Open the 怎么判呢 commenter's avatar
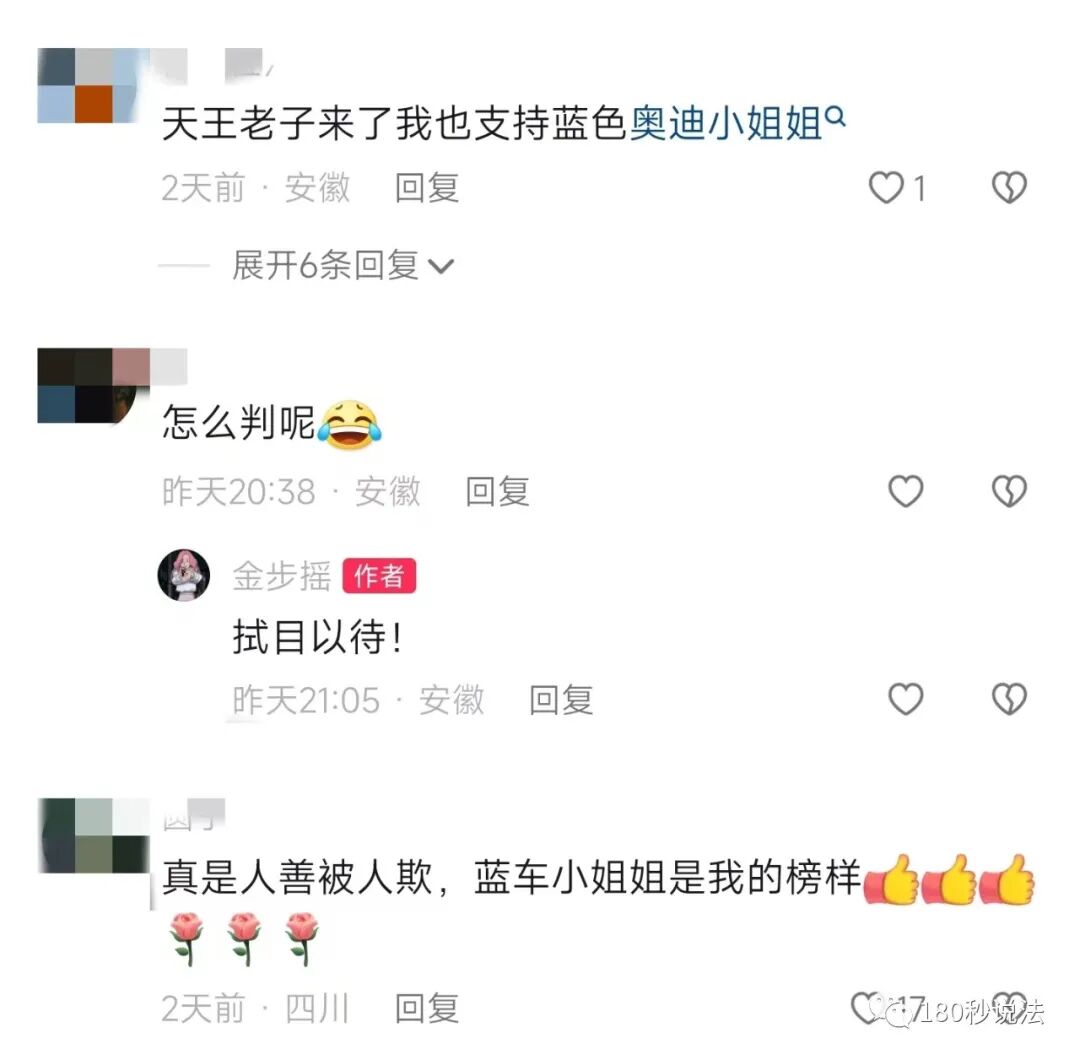Viewport: 1080px width, 1060px height. tap(93, 385)
